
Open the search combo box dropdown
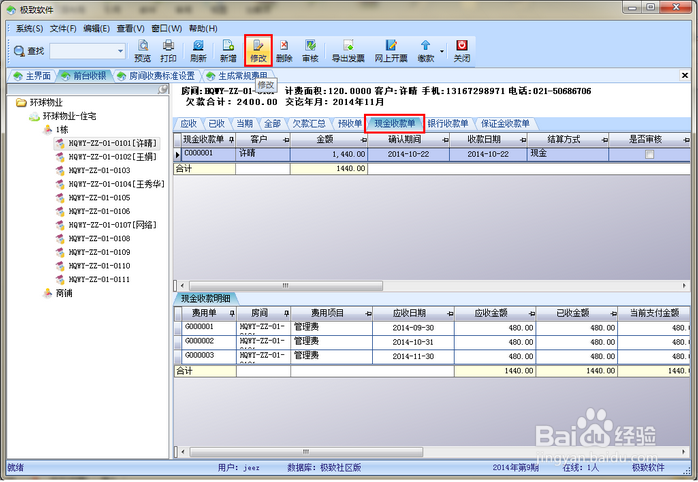click(x=120, y=51)
